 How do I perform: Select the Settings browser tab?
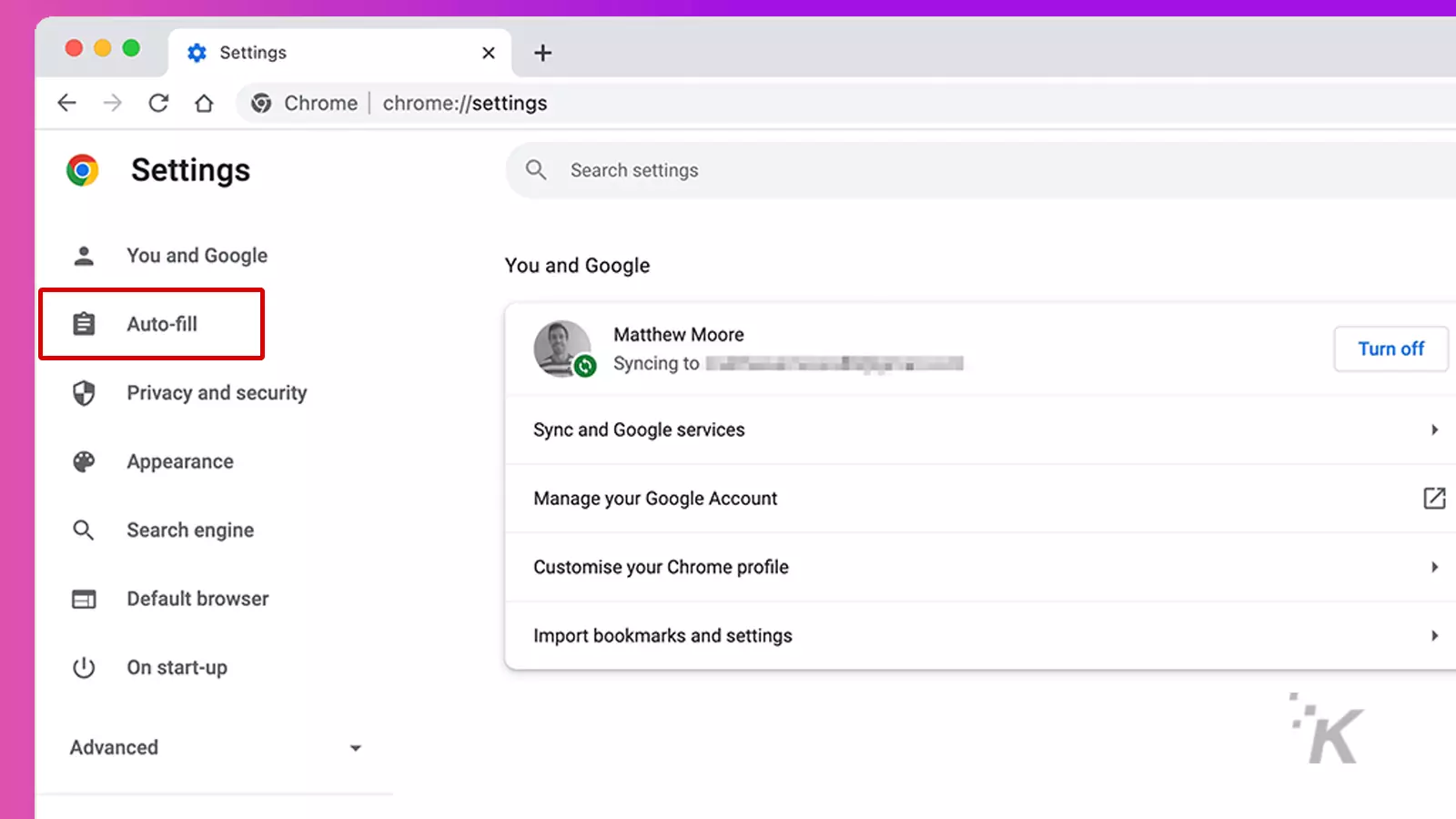pyautogui.click(x=339, y=53)
